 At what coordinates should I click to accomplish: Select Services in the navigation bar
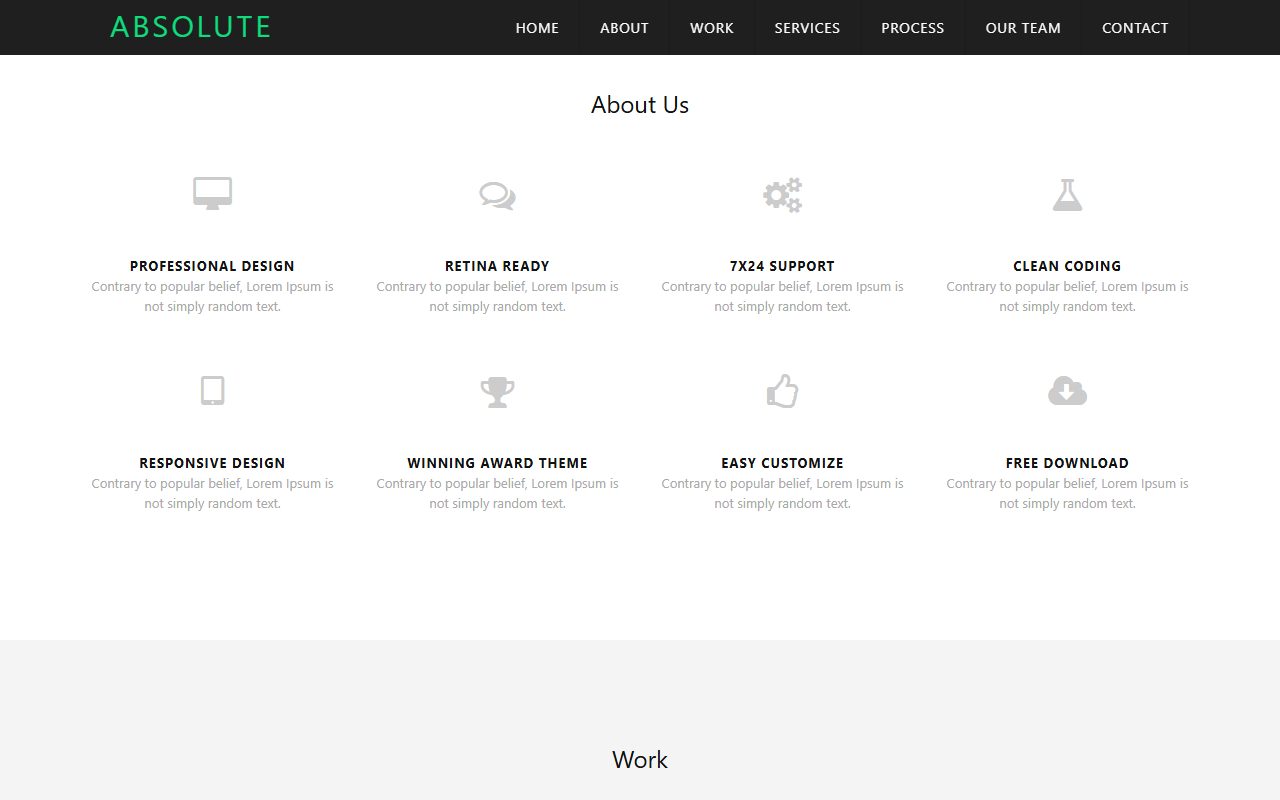[x=807, y=28]
